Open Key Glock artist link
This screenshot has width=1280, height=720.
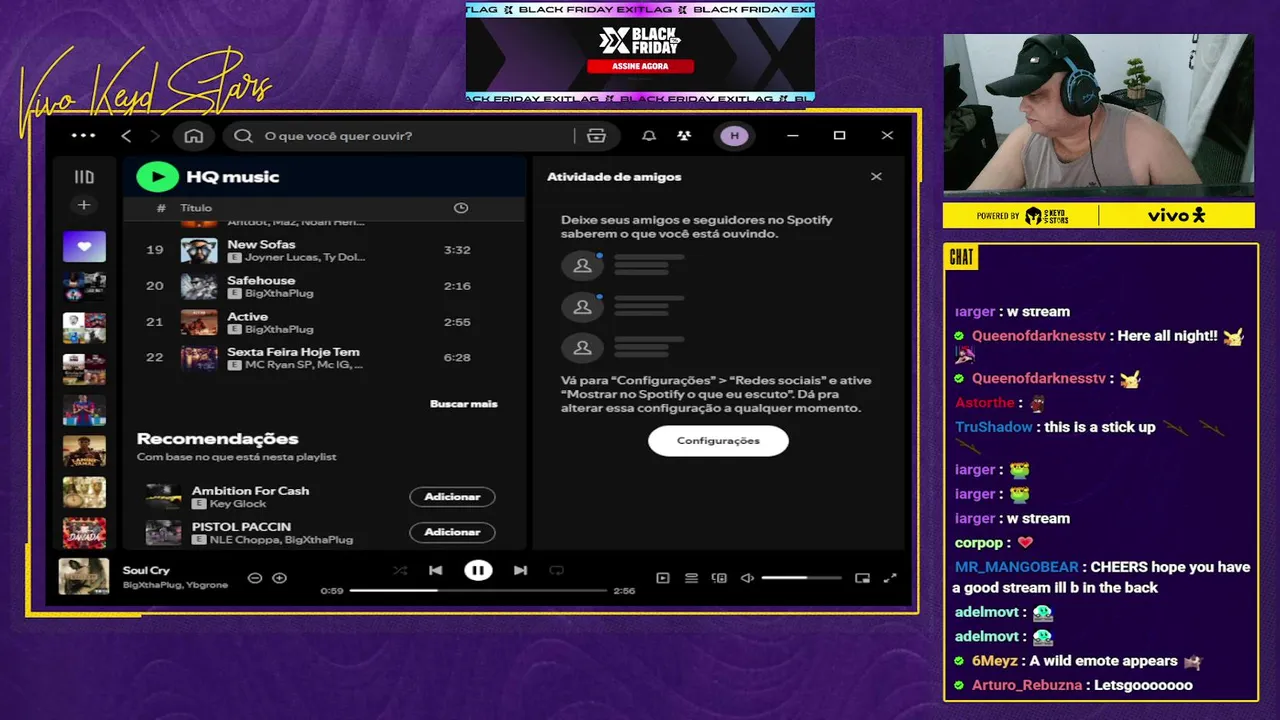238,504
